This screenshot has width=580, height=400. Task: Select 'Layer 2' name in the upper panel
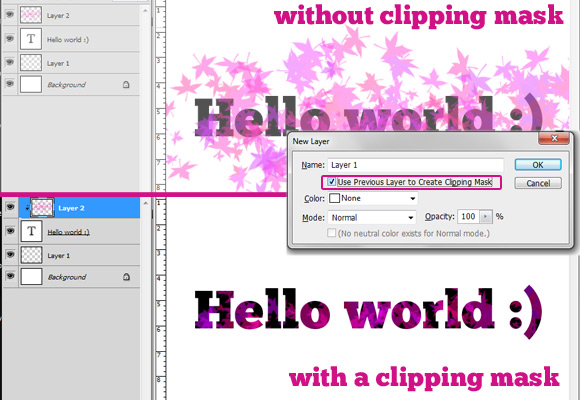58,16
